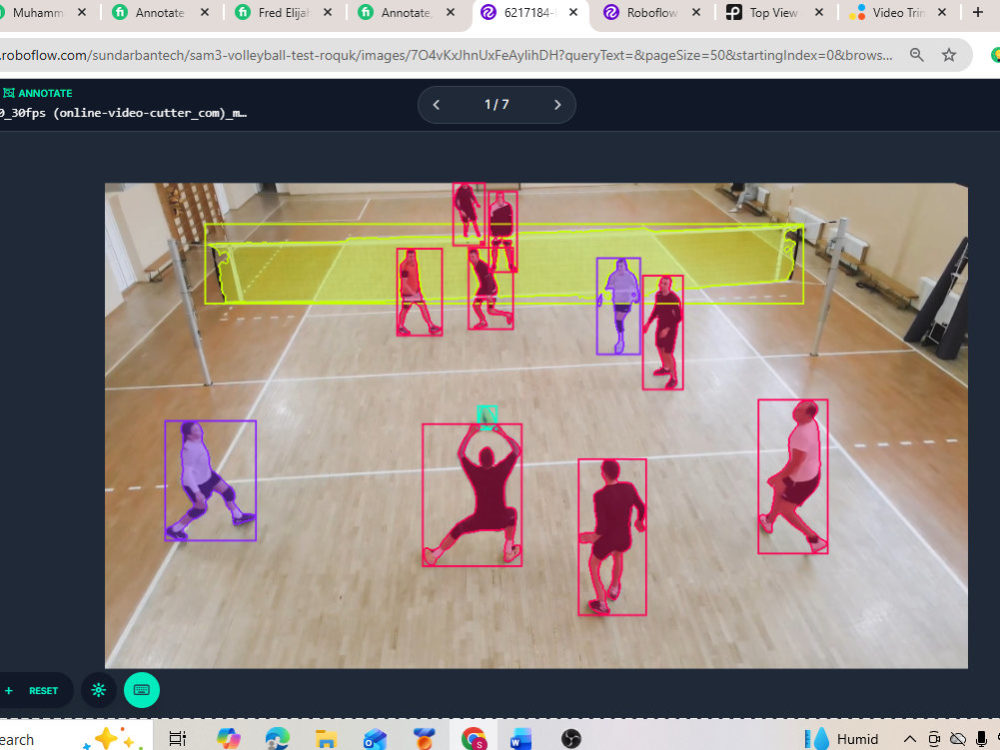Open Task View from the taskbar
The height and width of the screenshot is (750, 1000).
click(177, 739)
